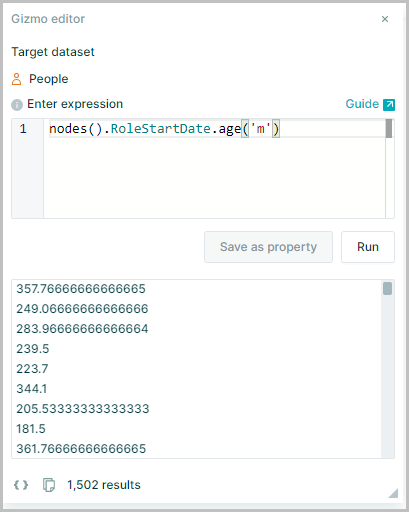409x512 pixels.
Task: Click RoleStartDate in the expression
Action: (x=161, y=129)
